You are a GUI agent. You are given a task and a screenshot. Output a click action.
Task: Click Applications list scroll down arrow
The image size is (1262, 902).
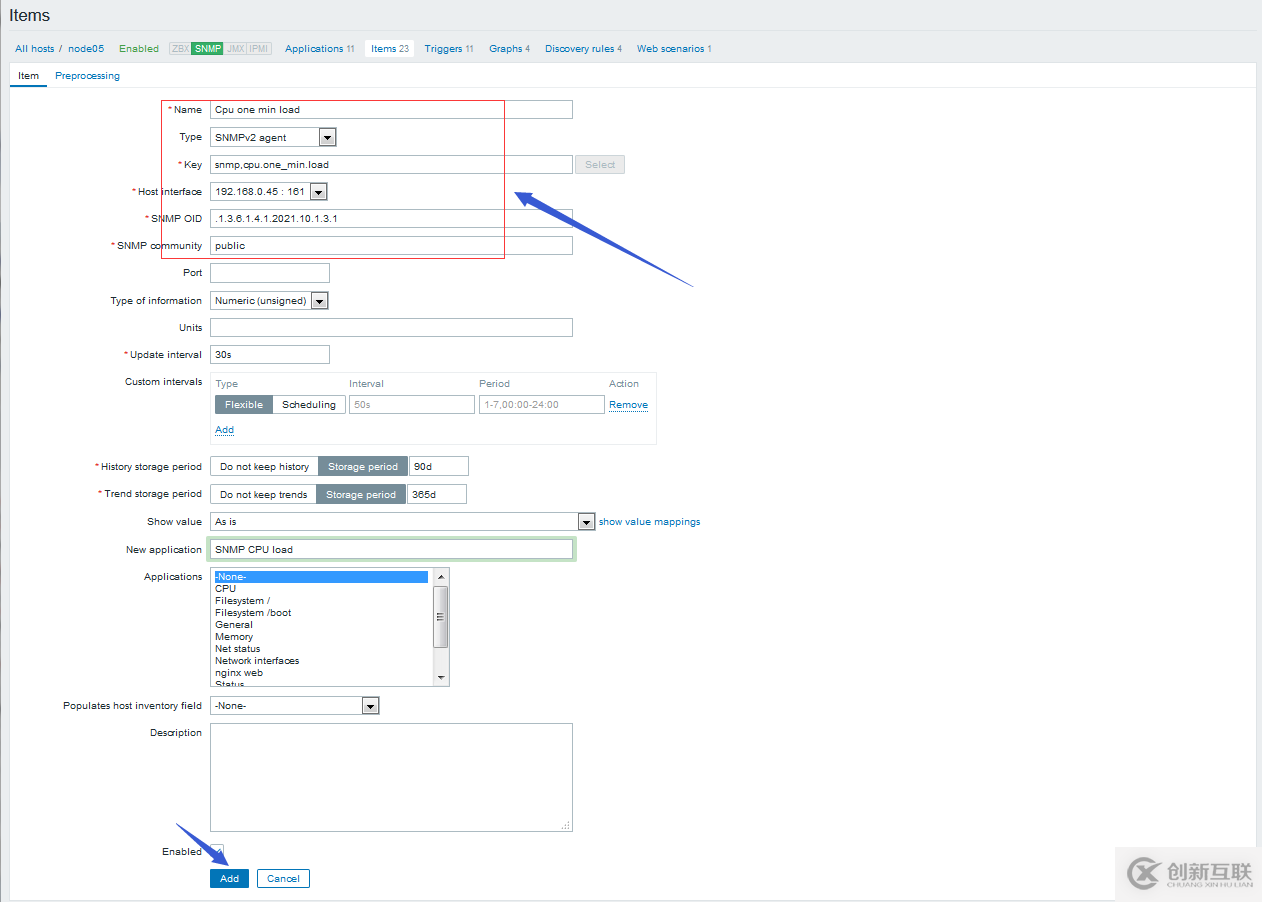pyautogui.click(x=441, y=678)
